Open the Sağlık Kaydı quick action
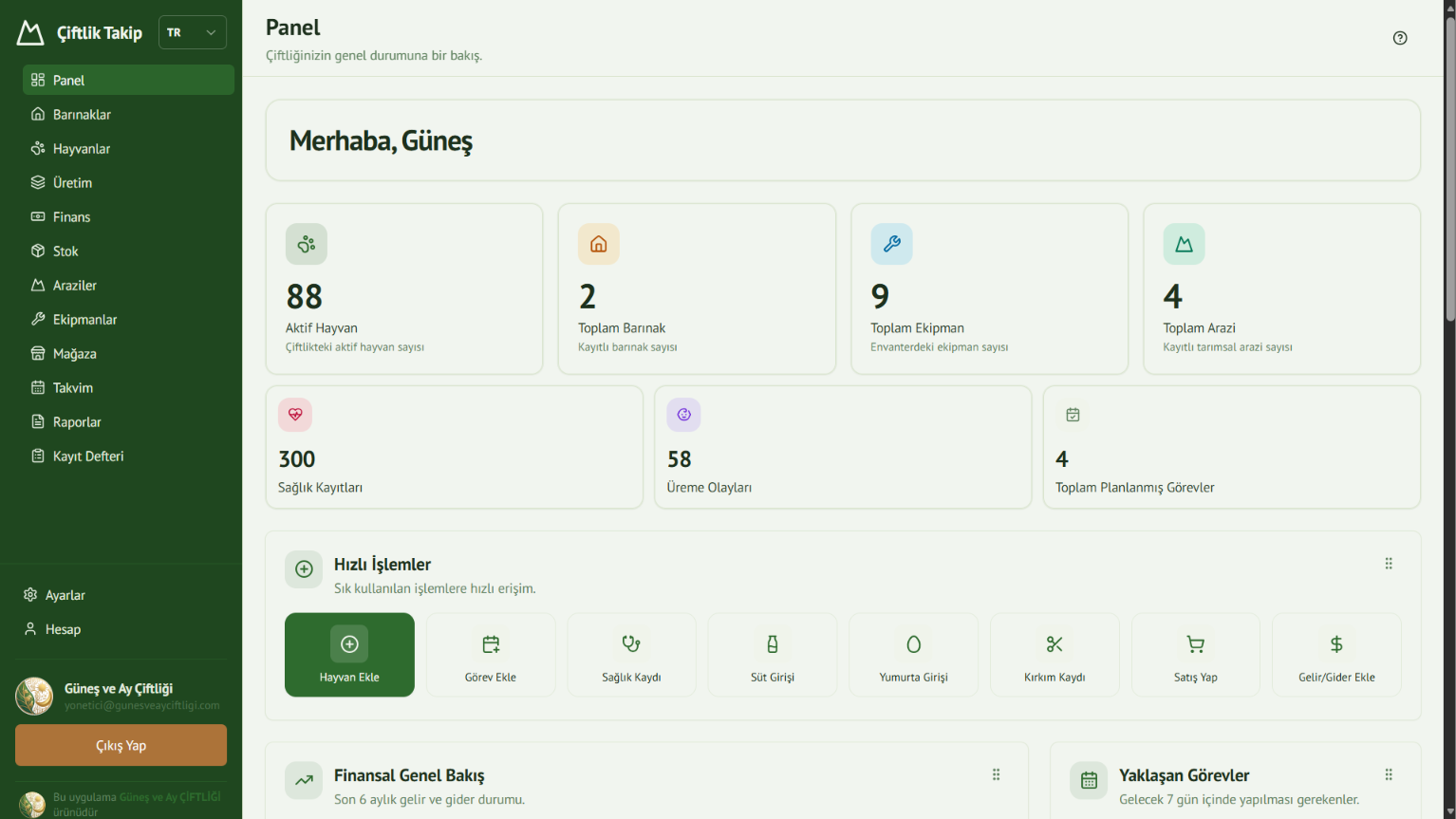 point(631,655)
